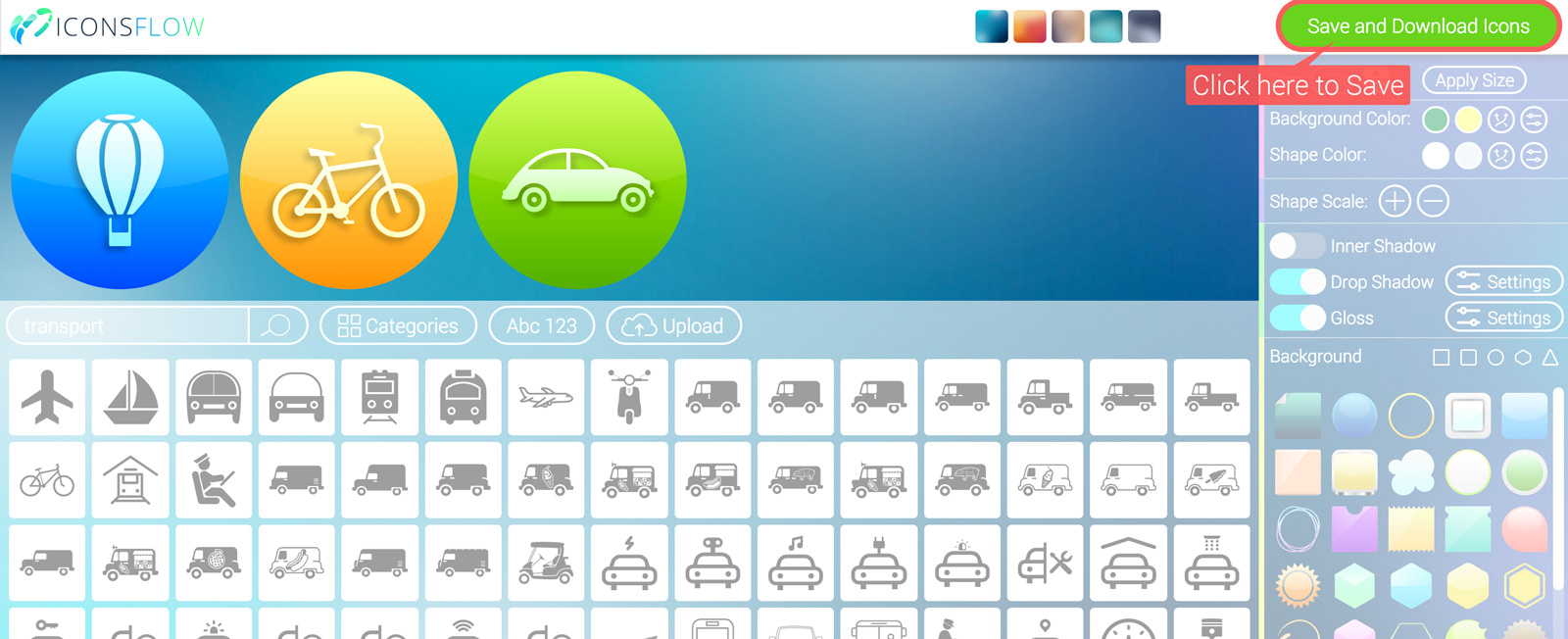
Task: Choose yellow outlined hexagon background
Action: pyautogui.click(x=1525, y=586)
